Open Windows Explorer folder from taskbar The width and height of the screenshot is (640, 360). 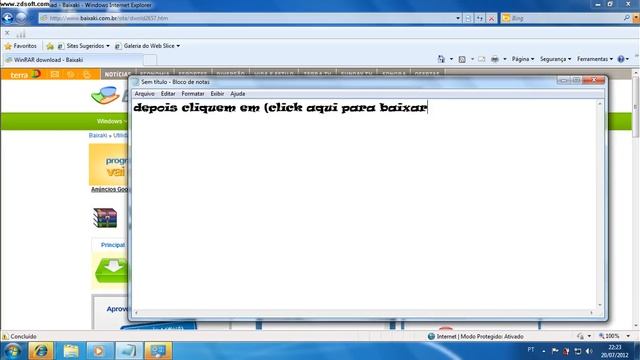pos(71,351)
